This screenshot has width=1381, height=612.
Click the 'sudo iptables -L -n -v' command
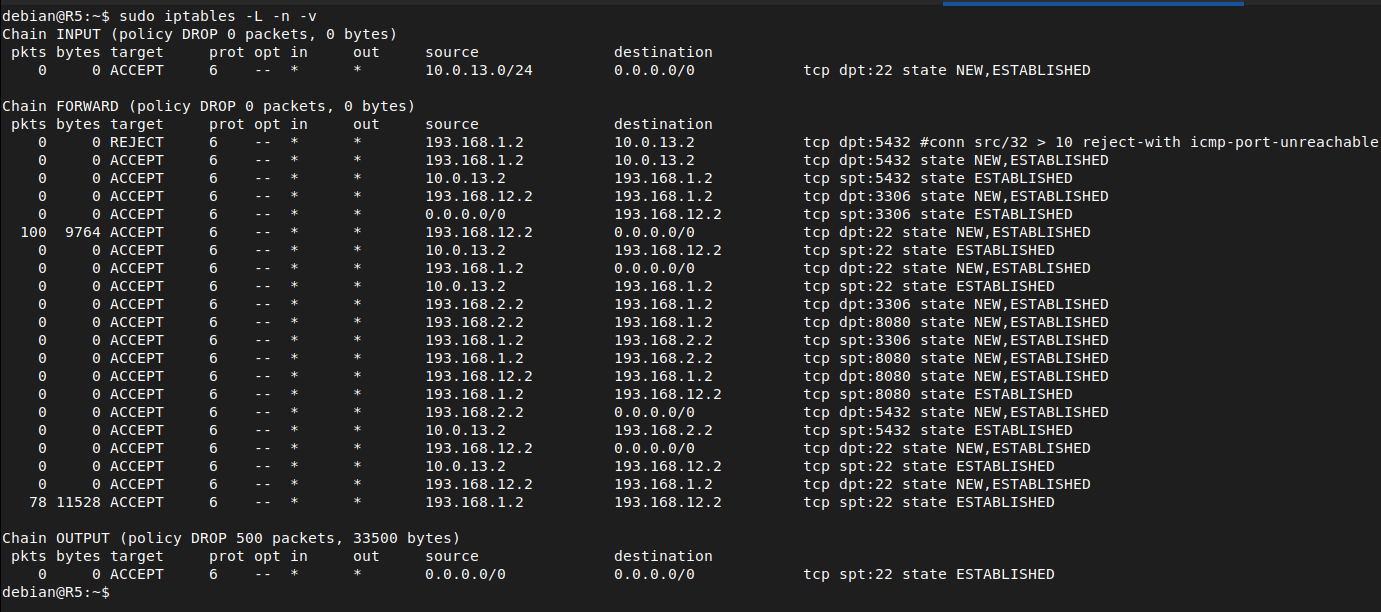218,16
